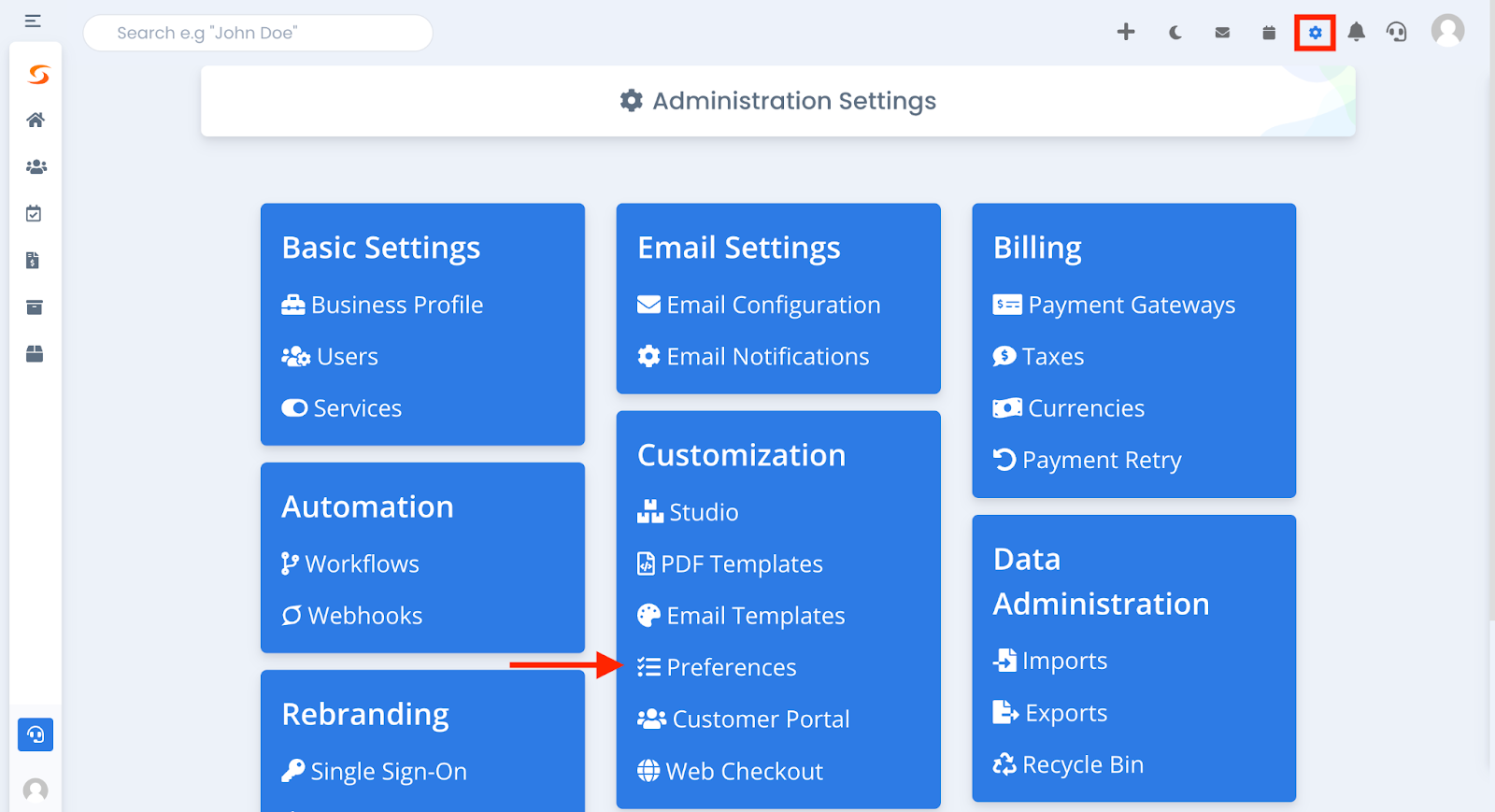1495x812 pixels.
Task: Open Workflows under Automation
Action: pyautogui.click(x=350, y=564)
